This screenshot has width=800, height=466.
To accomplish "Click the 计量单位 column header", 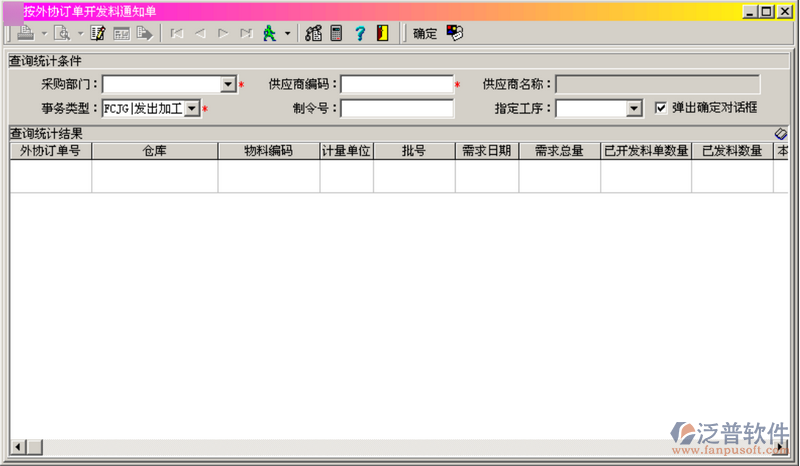I will tap(346, 151).
